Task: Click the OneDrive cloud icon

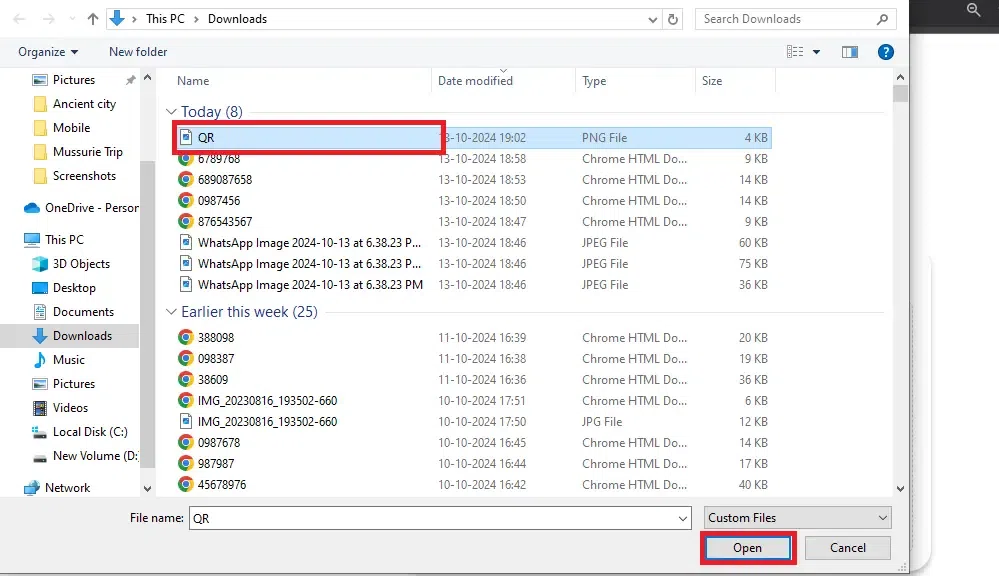Action: coord(32,208)
